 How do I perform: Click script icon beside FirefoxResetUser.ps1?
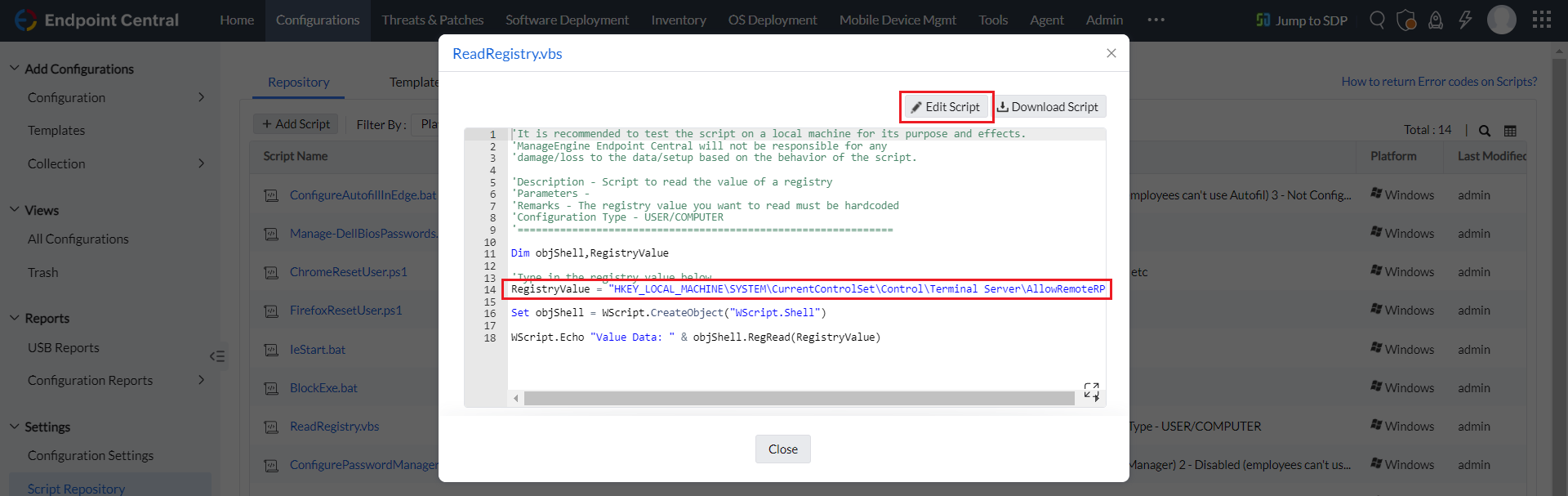click(271, 311)
